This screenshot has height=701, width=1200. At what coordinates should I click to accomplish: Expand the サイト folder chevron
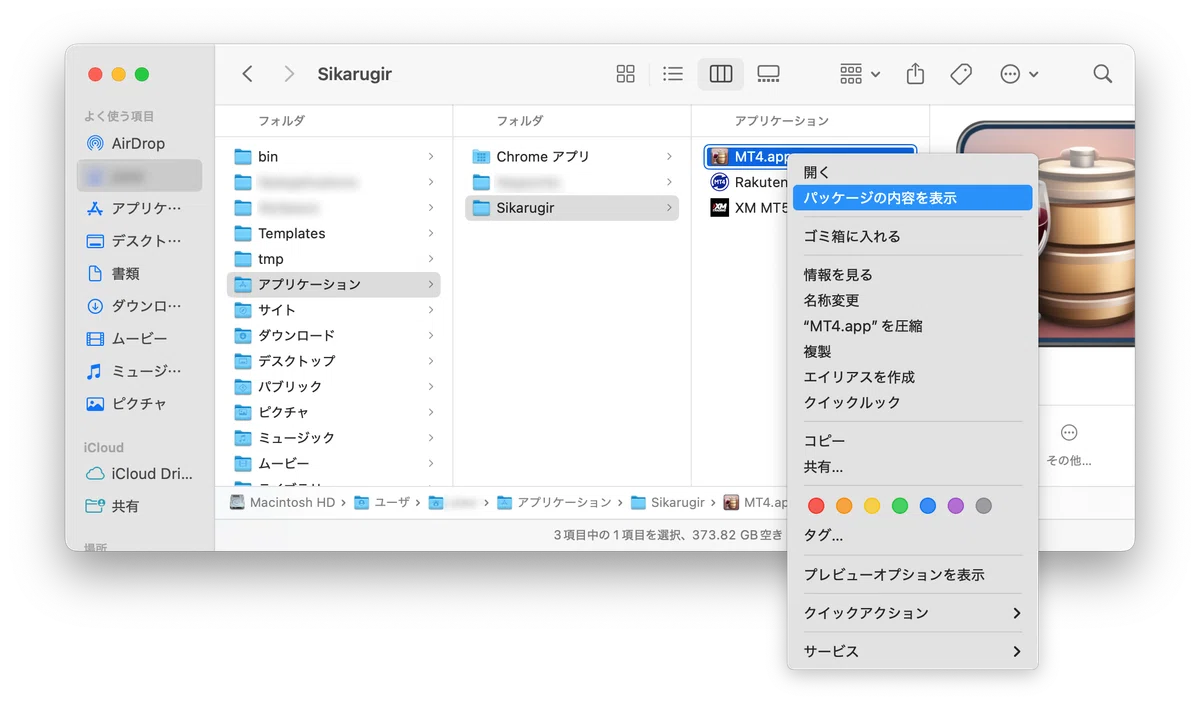coord(431,310)
